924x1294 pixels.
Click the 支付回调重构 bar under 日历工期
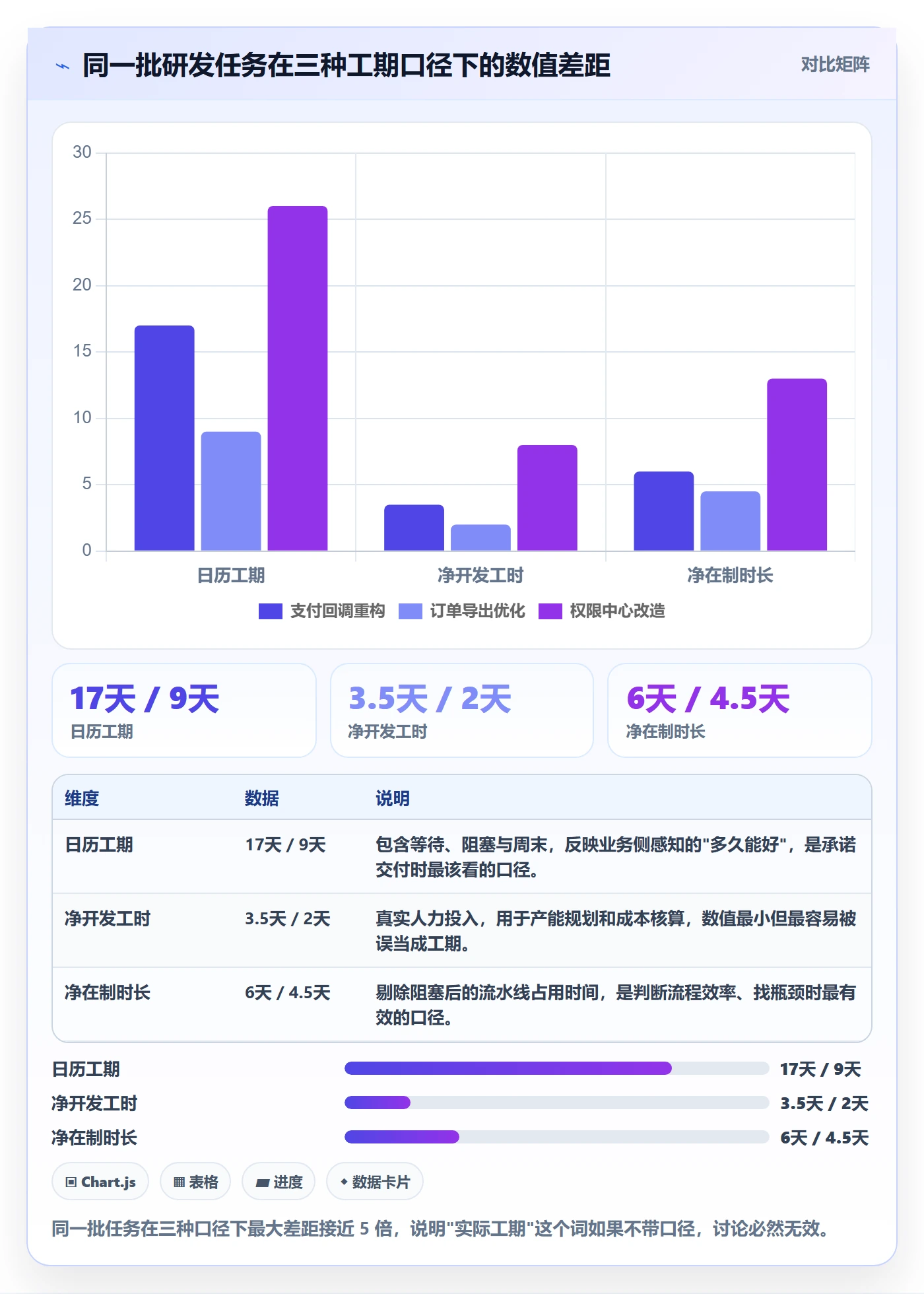coord(164,438)
